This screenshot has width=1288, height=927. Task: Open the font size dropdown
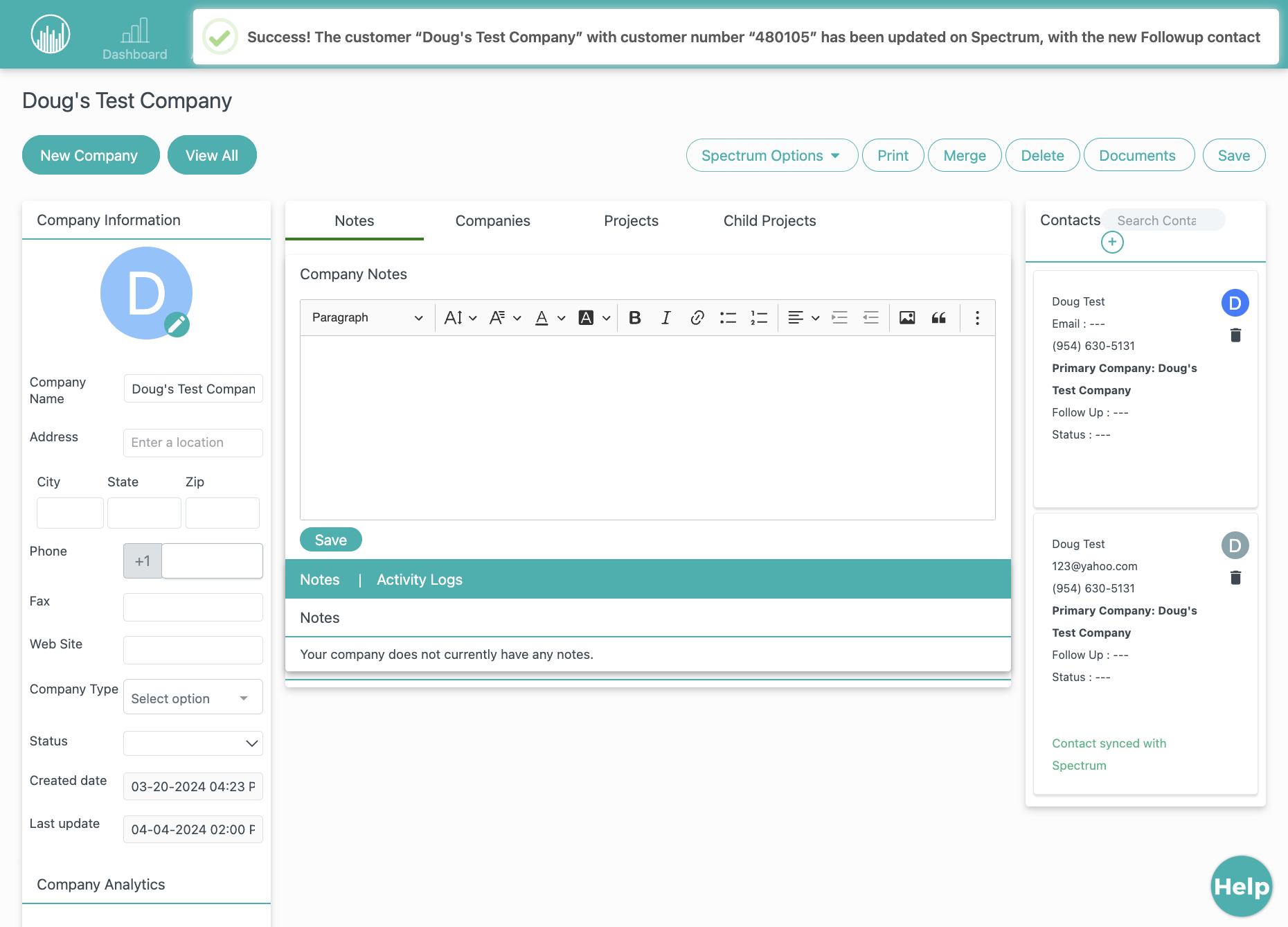pyautogui.click(x=460, y=317)
